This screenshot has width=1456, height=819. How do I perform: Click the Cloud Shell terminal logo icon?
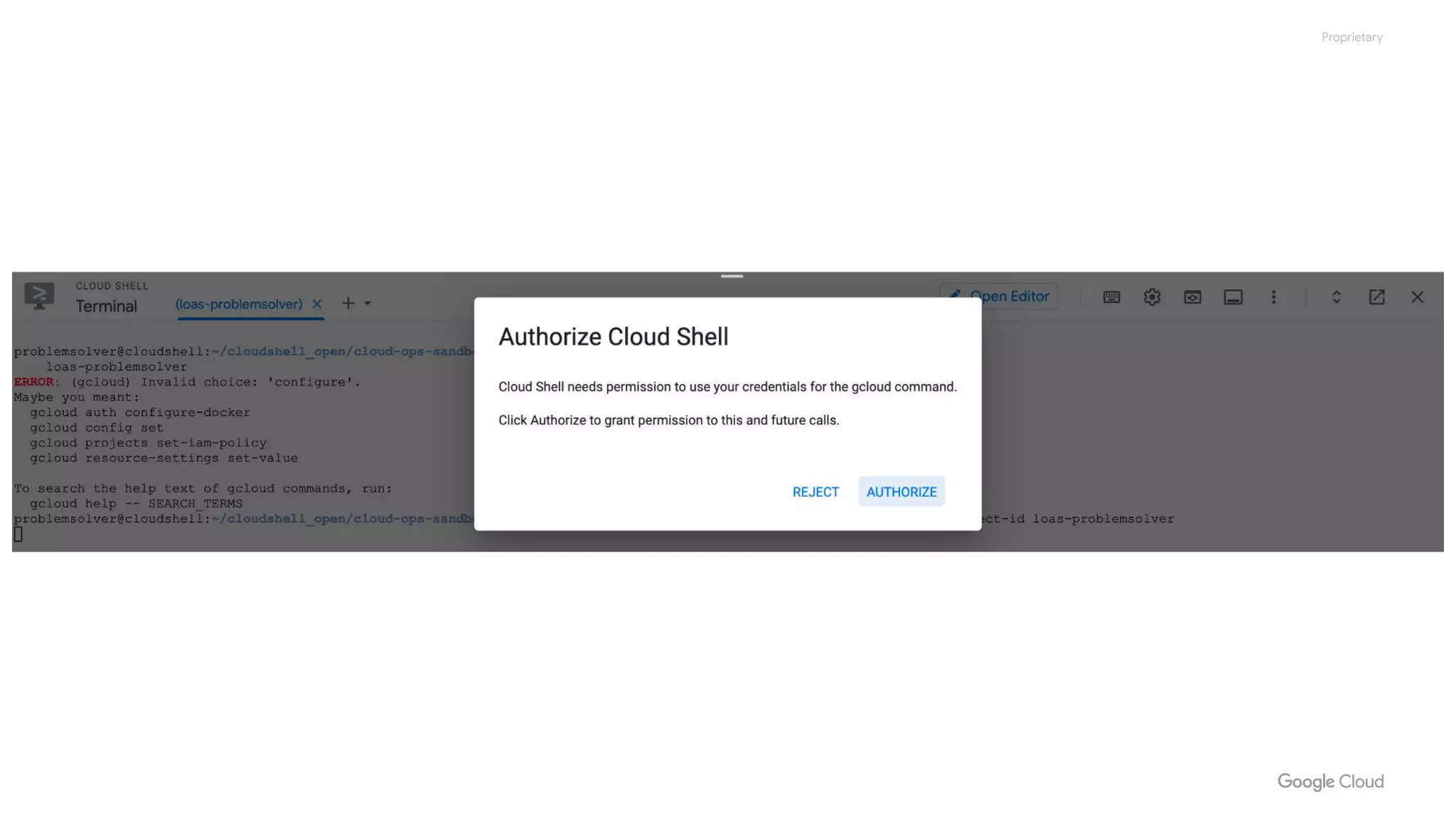(x=39, y=296)
